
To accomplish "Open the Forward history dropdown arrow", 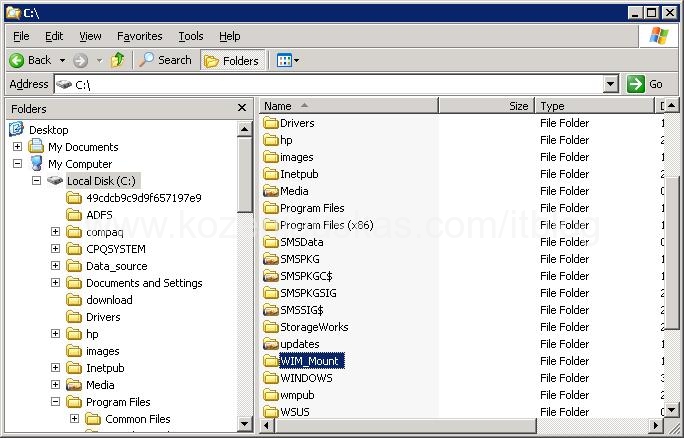I will pyautogui.click(x=99, y=60).
